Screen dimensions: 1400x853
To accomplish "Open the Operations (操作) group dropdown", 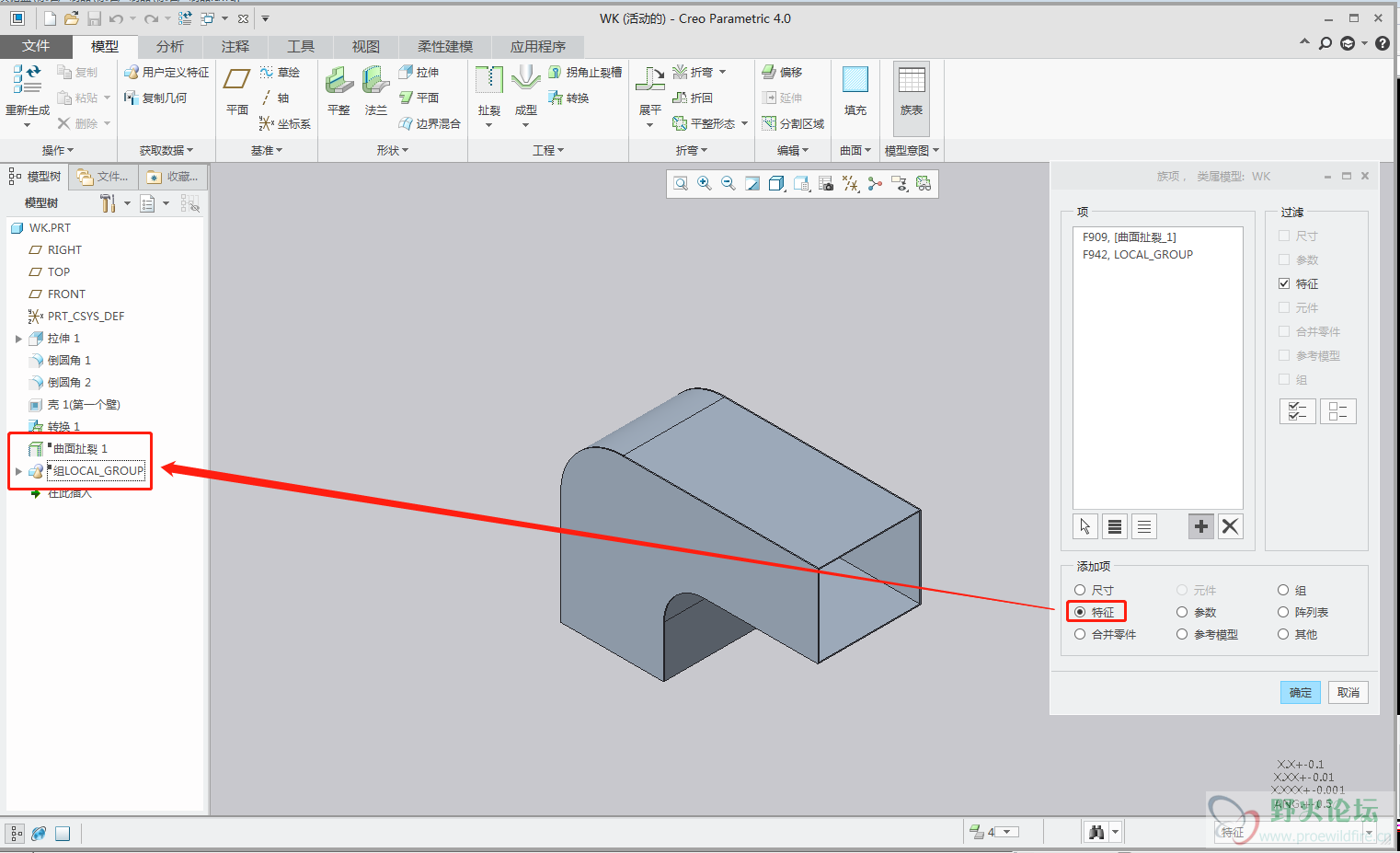I will [x=58, y=150].
